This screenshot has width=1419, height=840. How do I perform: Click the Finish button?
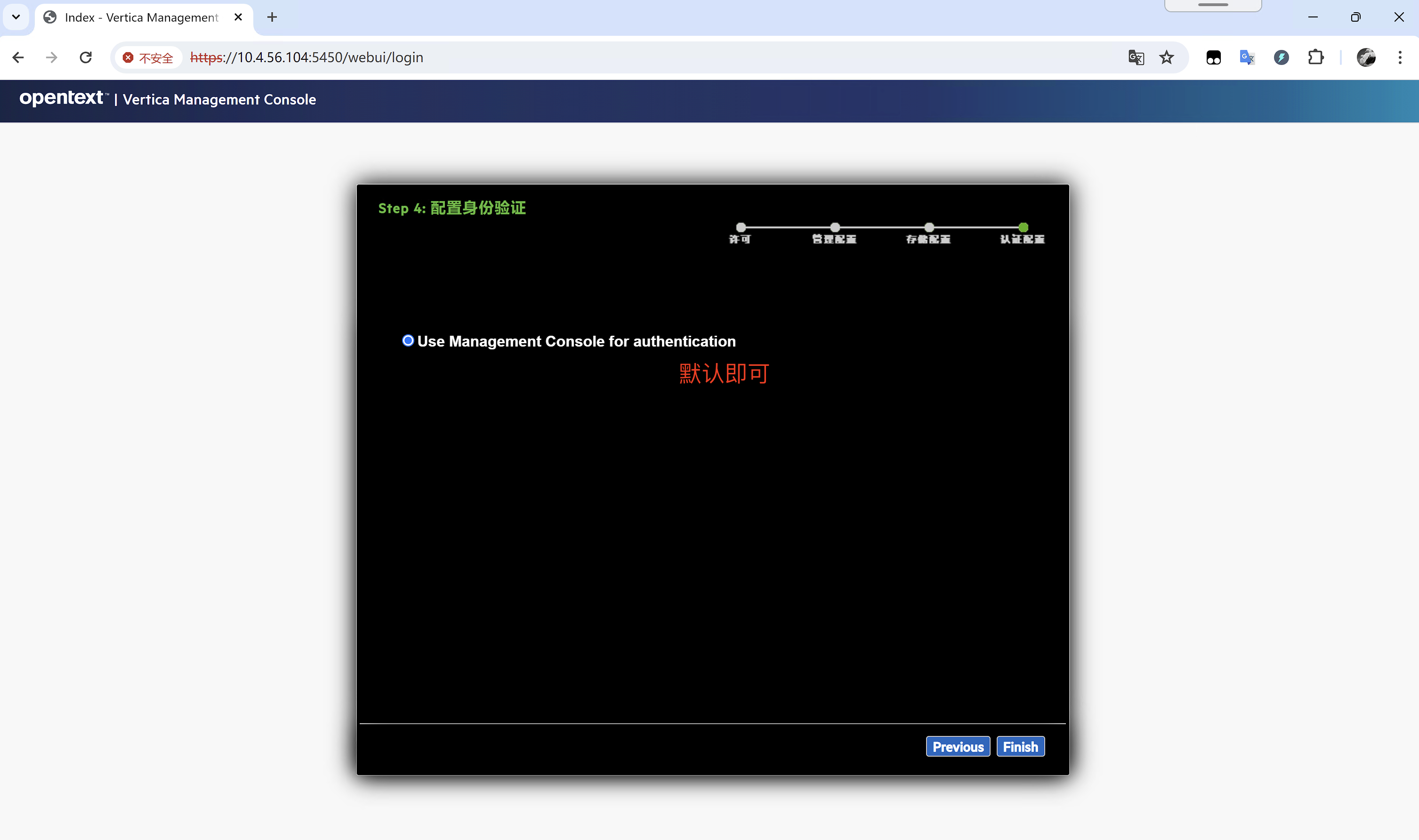tap(1020, 747)
